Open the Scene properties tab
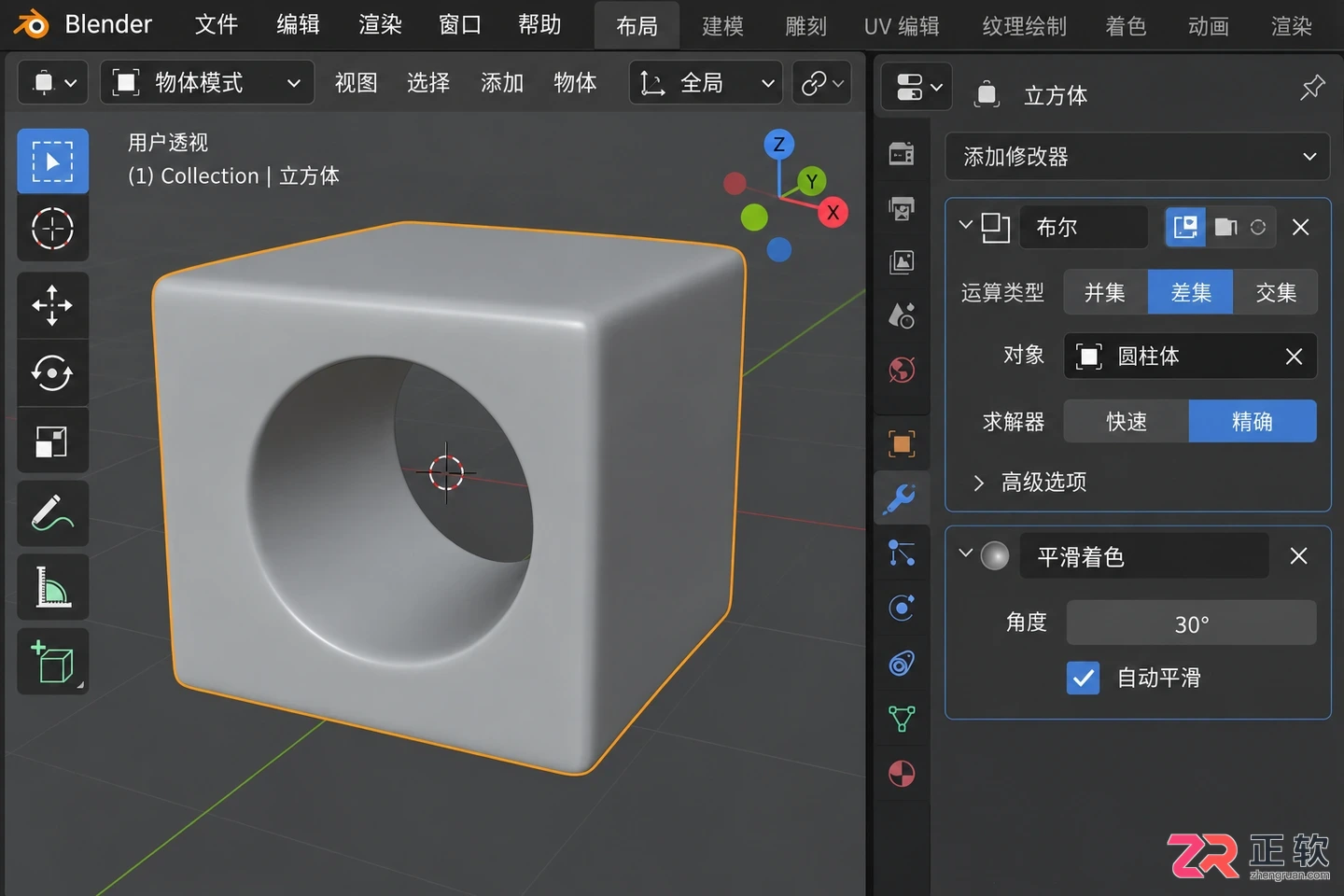 click(x=902, y=316)
